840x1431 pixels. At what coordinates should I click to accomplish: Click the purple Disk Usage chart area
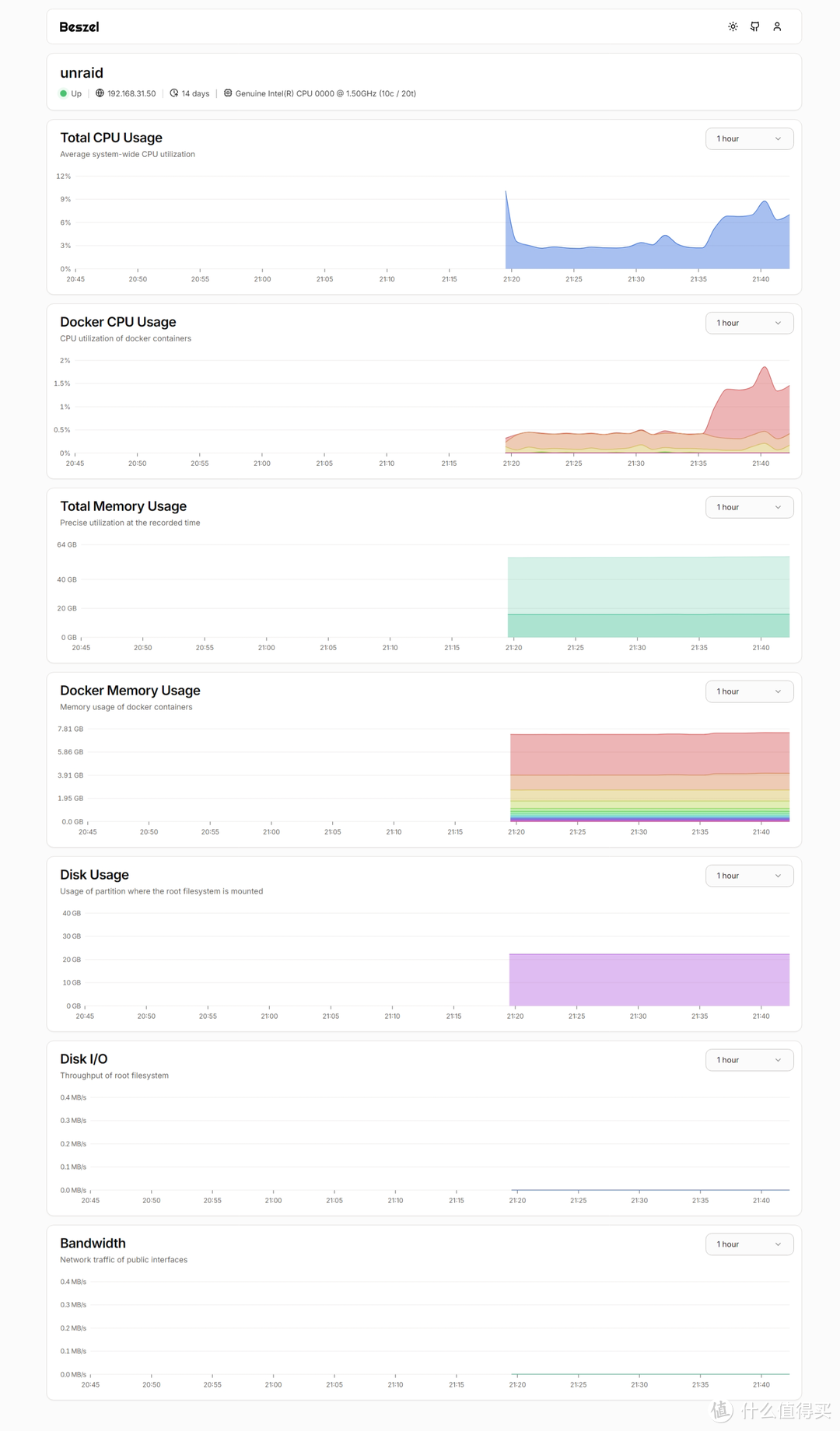(x=649, y=980)
